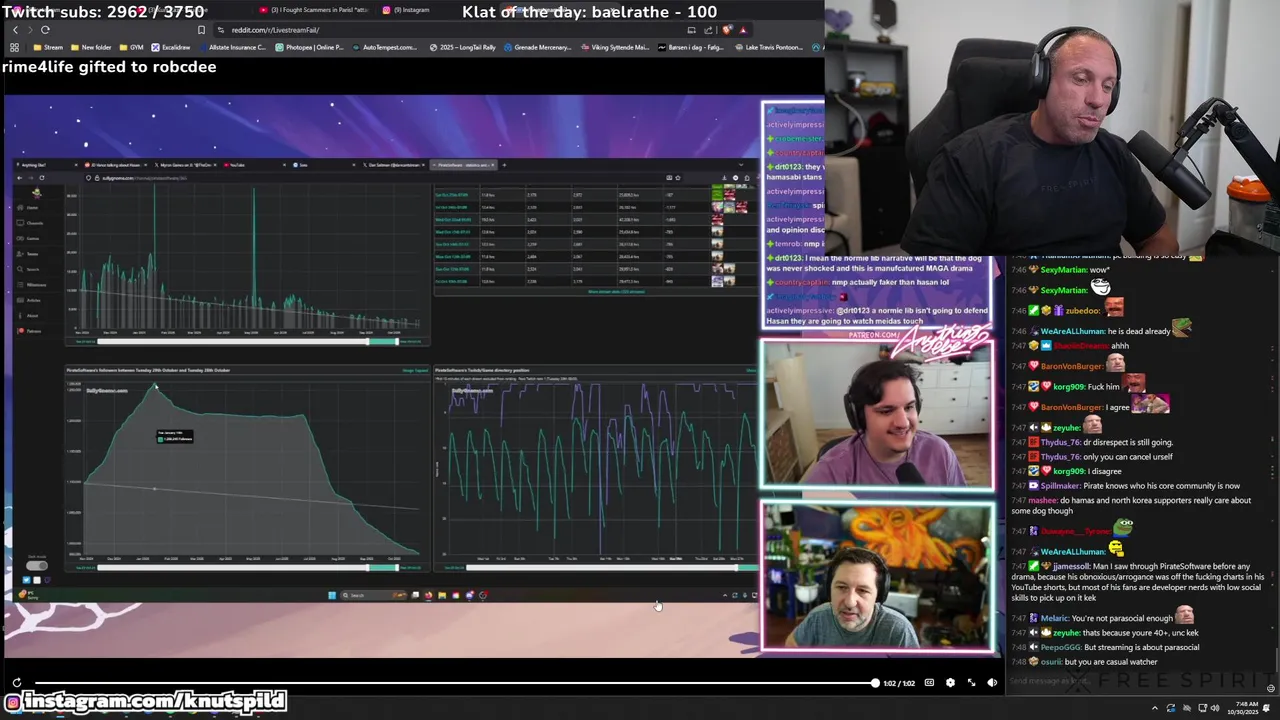
Task: Click the Send message chat input
Action: coord(1135,681)
